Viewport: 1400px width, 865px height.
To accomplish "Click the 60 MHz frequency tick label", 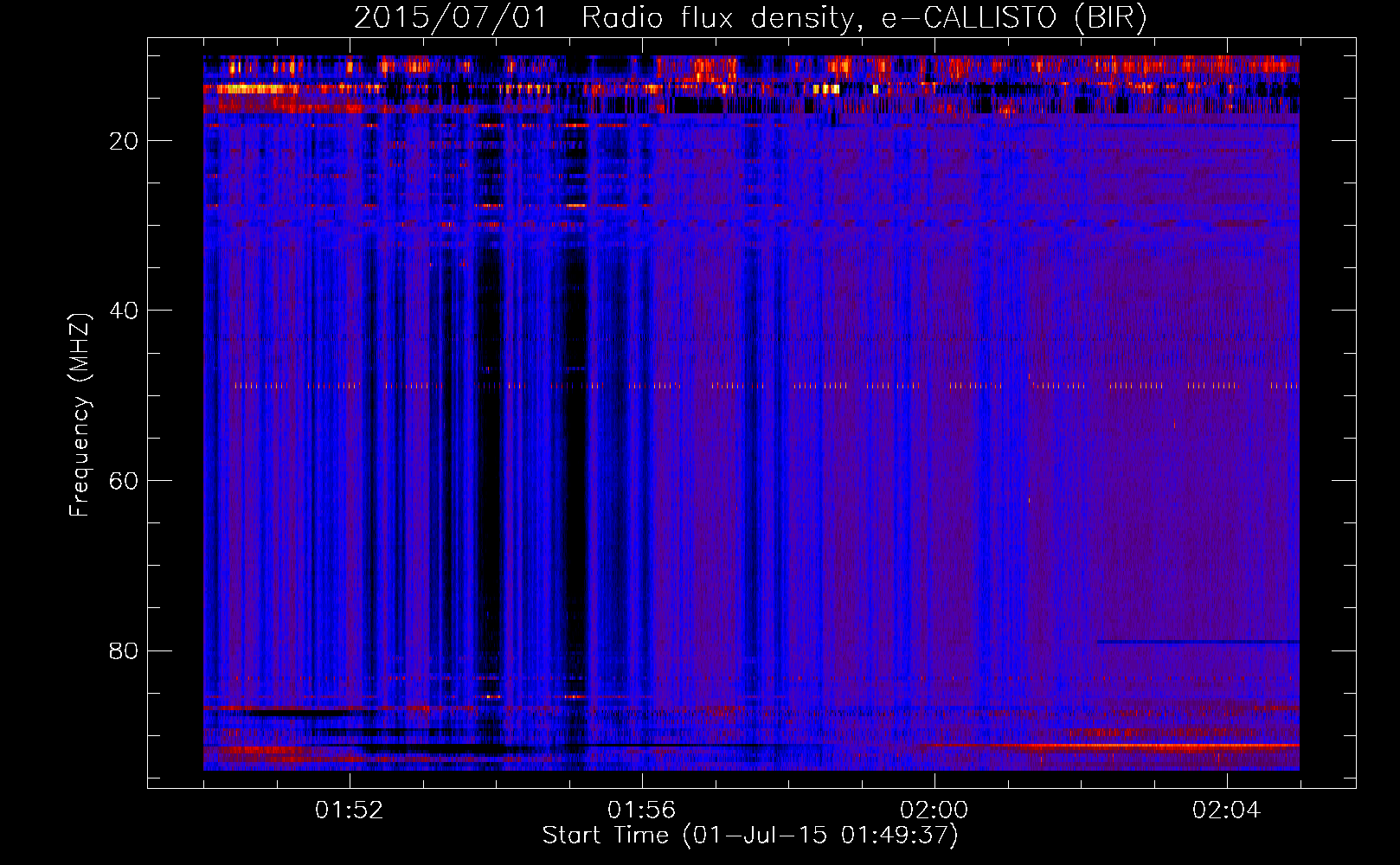I will click(124, 481).
